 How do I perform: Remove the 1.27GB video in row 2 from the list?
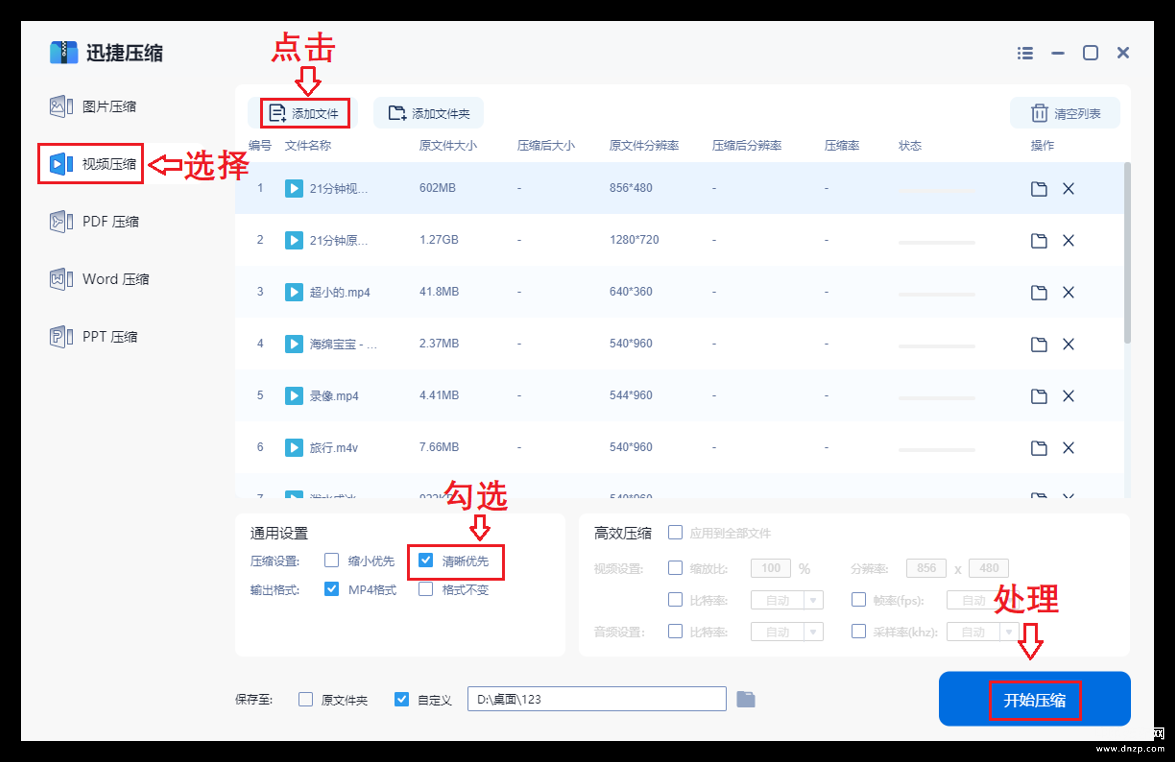(x=1069, y=241)
